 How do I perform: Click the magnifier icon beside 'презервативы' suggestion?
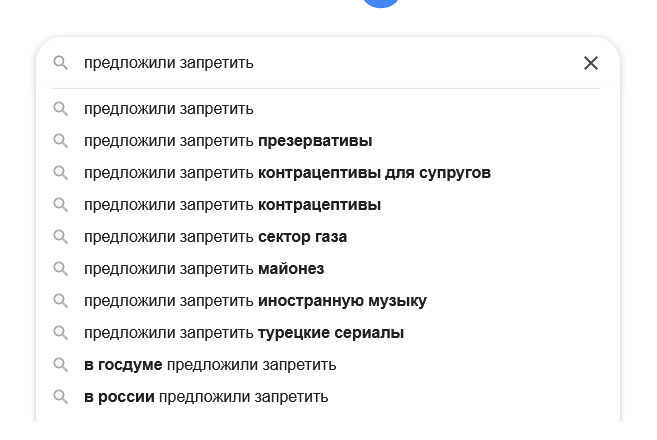pyautogui.click(x=61, y=141)
